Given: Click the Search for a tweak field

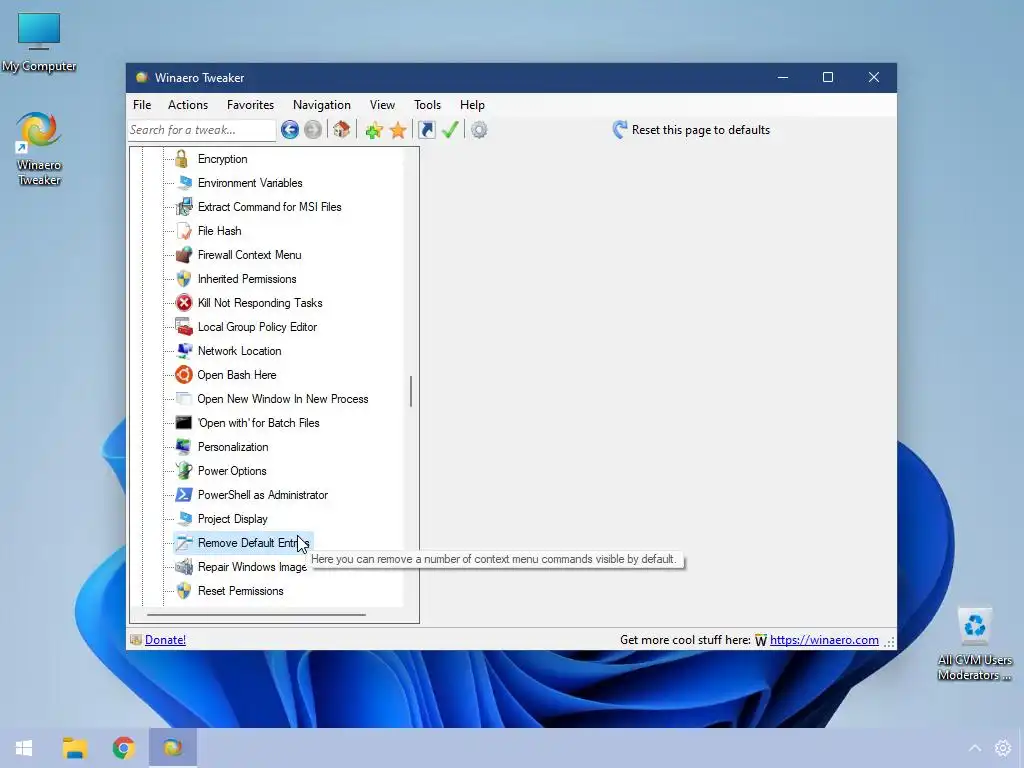Looking at the screenshot, I should point(202,130).
